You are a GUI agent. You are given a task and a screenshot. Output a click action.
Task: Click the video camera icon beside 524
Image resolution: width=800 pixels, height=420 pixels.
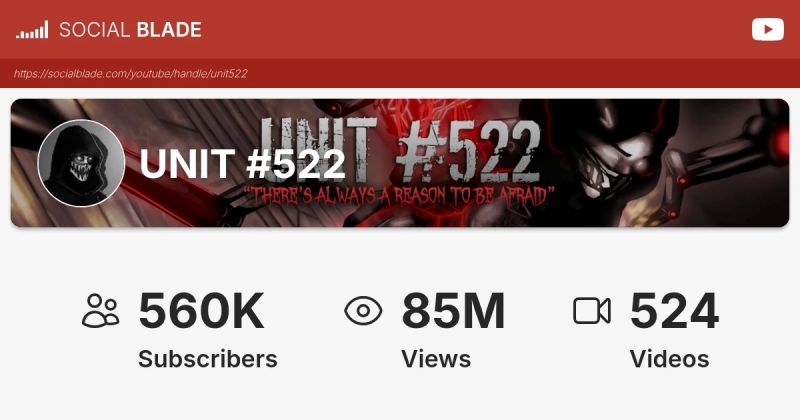click(592, 311)
